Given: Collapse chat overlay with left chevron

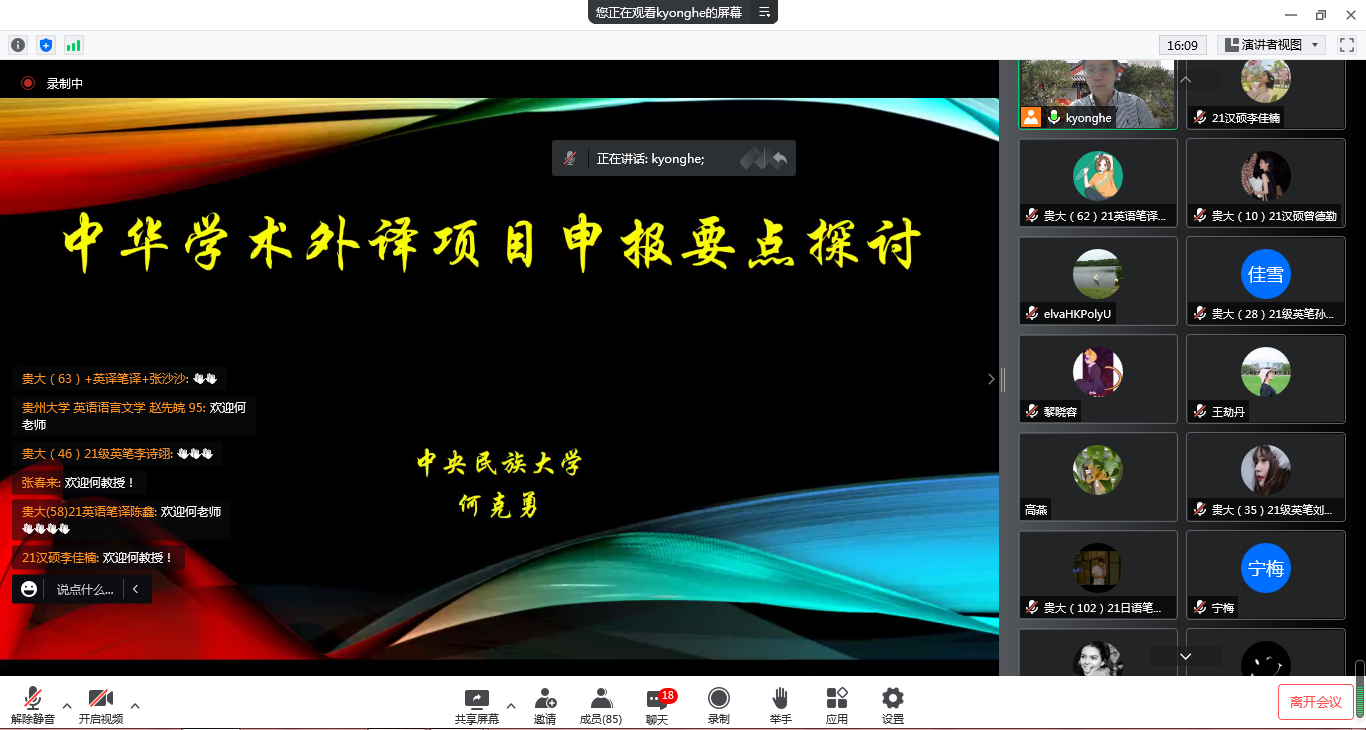Looking at the screenshot, I should [136, 589].
